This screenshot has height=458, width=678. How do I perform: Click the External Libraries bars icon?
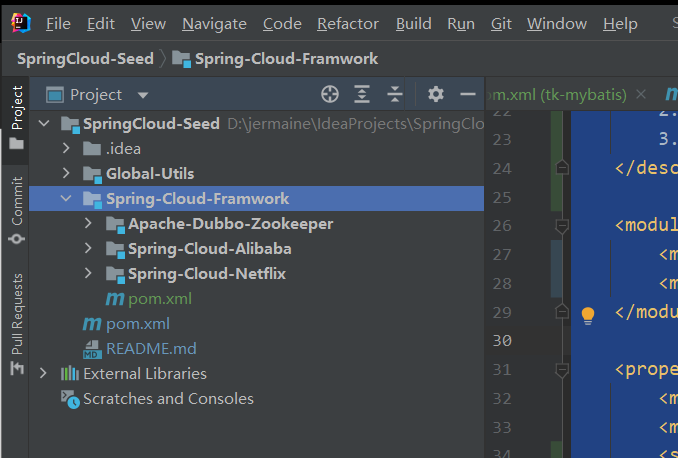(x=70, y=373)
